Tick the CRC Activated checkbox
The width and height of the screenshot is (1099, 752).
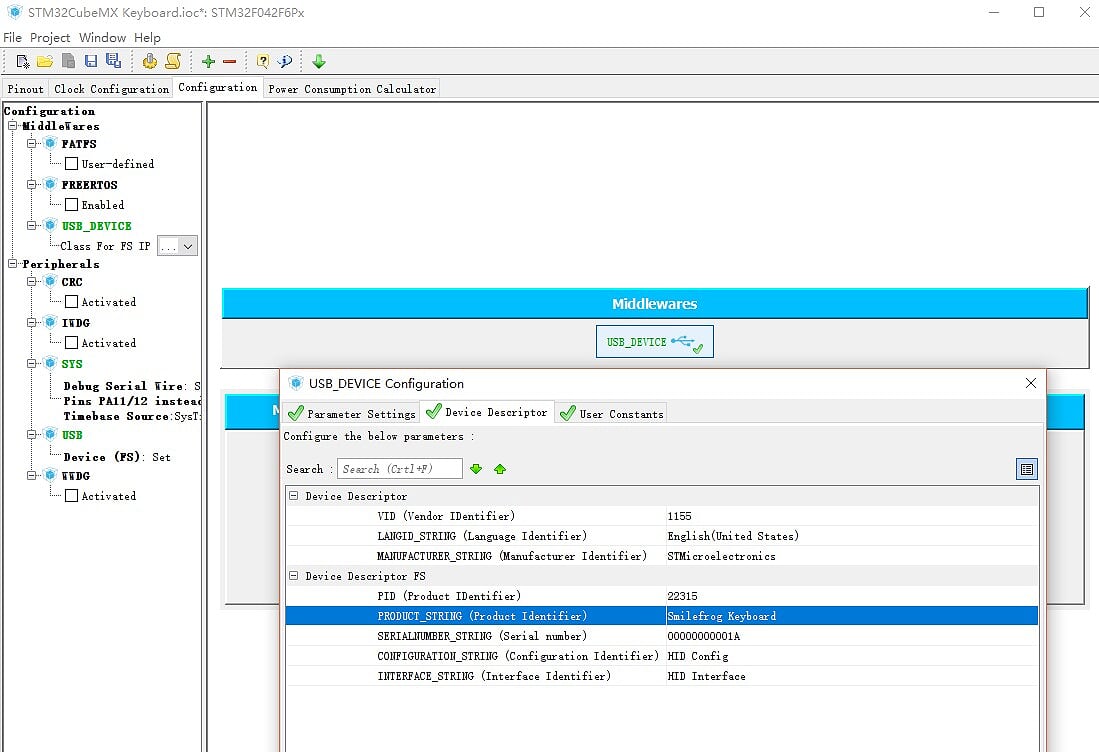click(x=71, y=302)
